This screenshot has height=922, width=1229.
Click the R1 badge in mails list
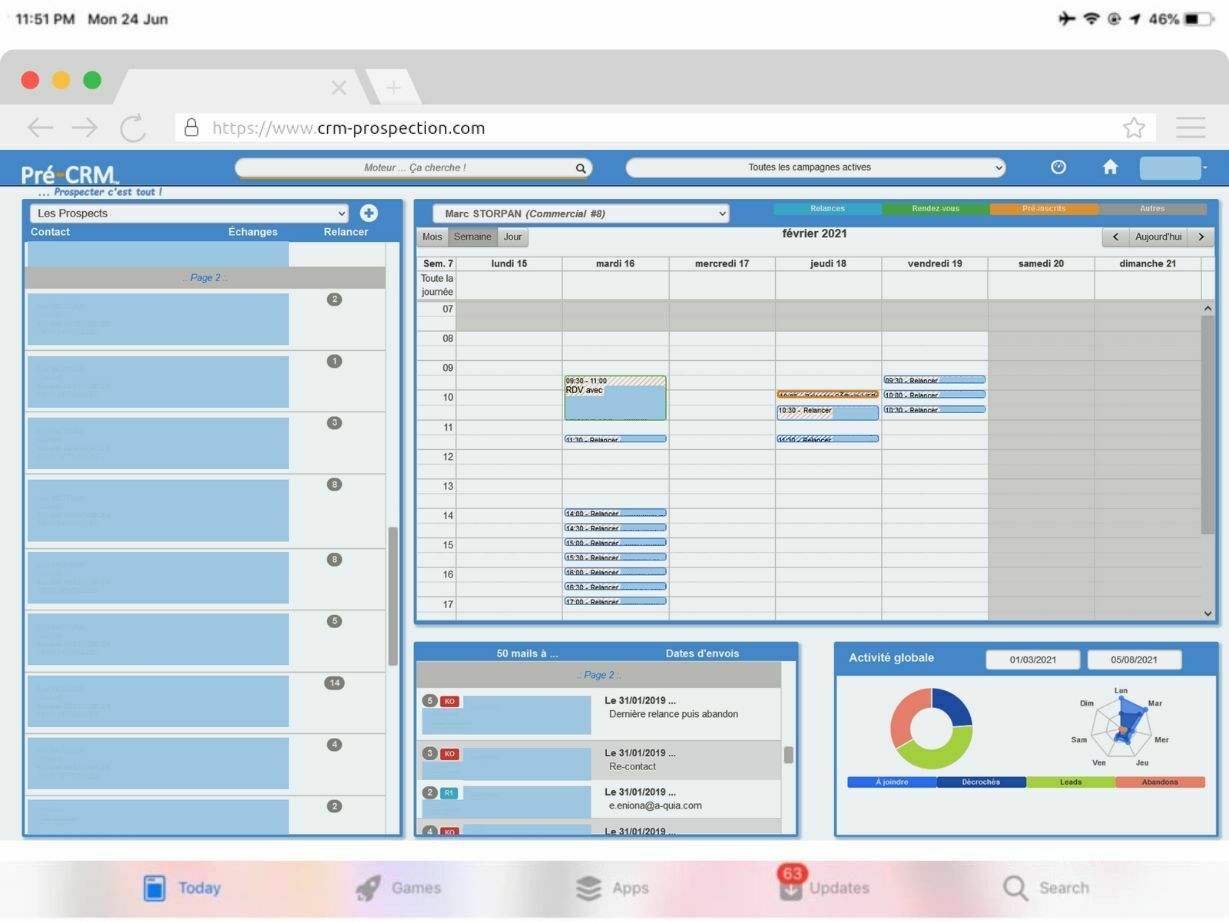click(450, 793)
